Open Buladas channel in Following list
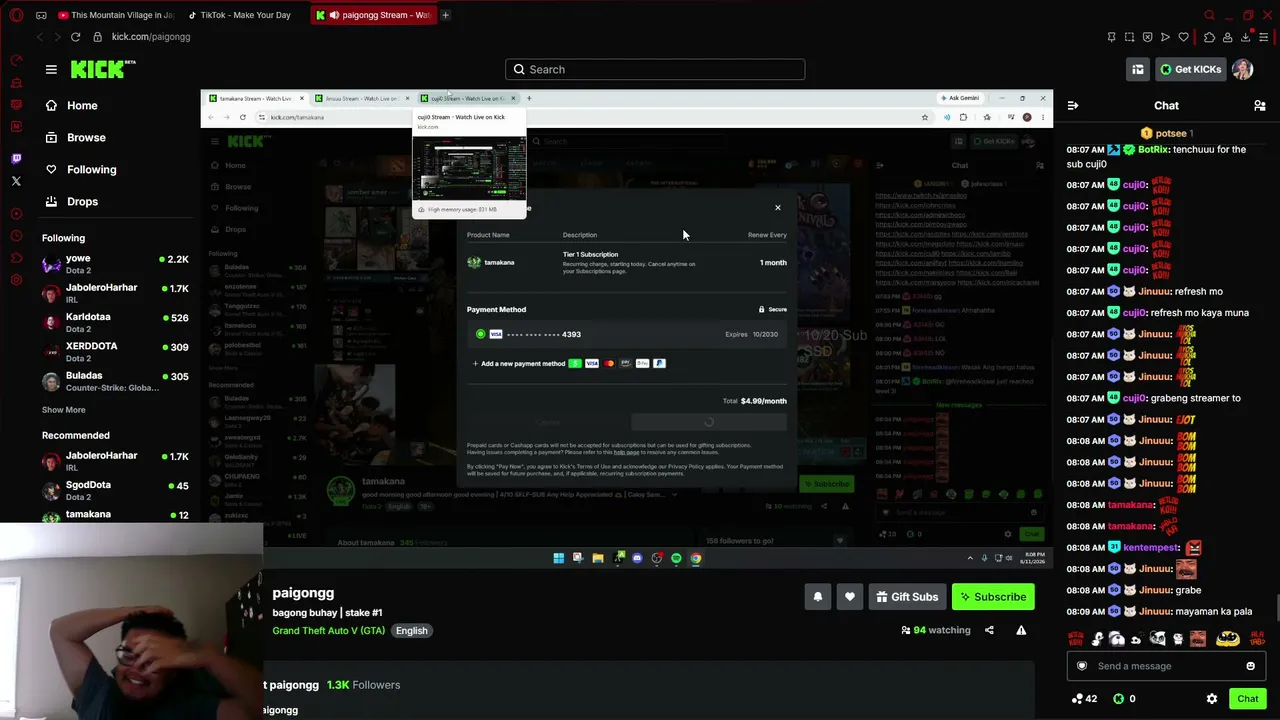Screen dimensions: 1280x720 (115, 381)
